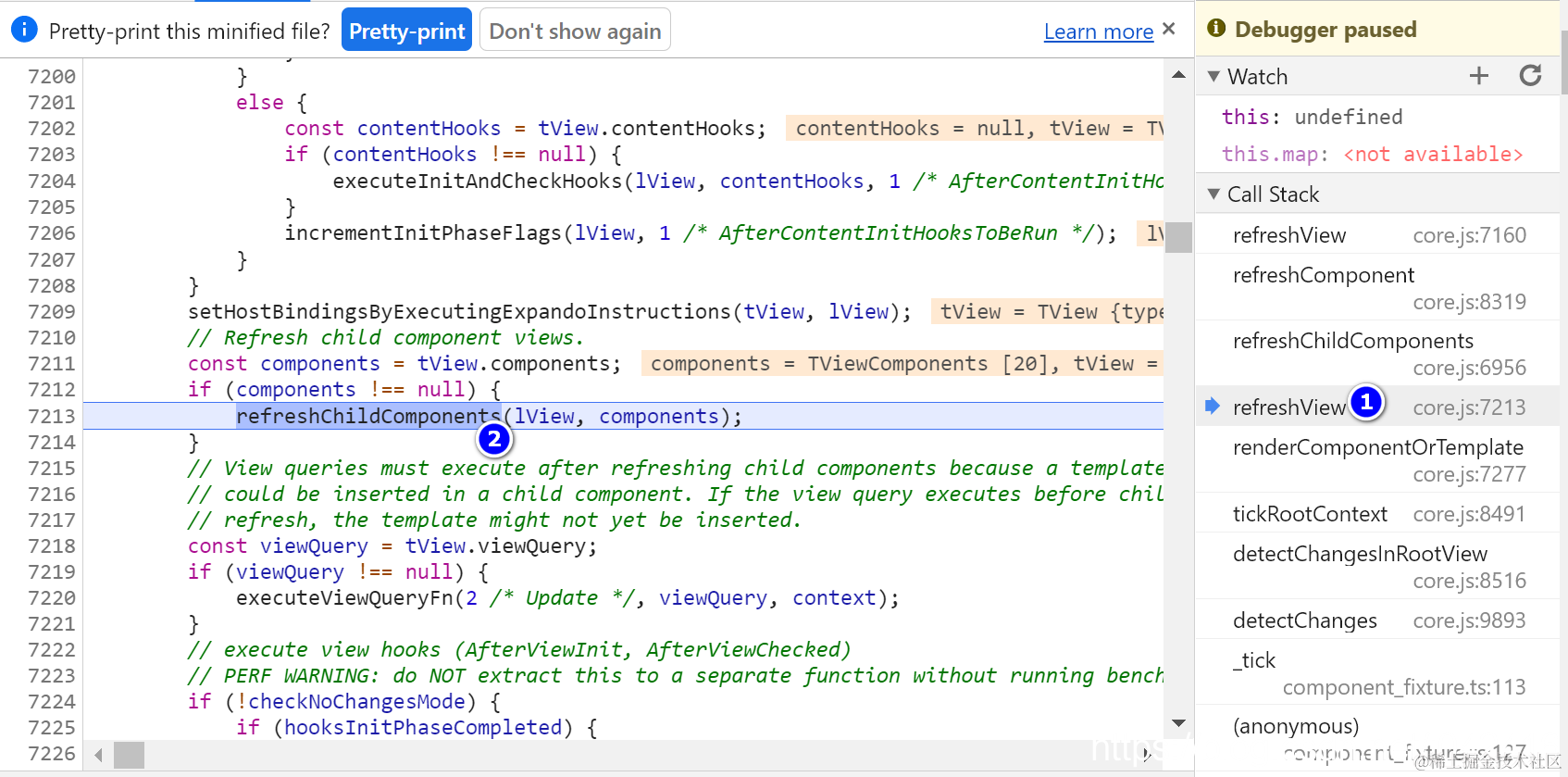The image size is (1568, 777).
Task: Collapse the Call Stack section
Action: [x=1213, y=194]
